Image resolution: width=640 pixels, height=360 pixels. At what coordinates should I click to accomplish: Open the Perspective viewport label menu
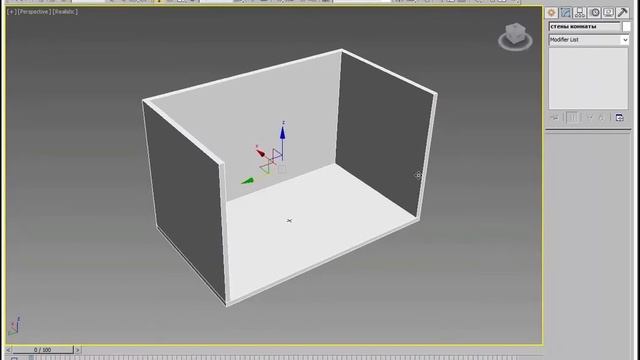[34, 12]
